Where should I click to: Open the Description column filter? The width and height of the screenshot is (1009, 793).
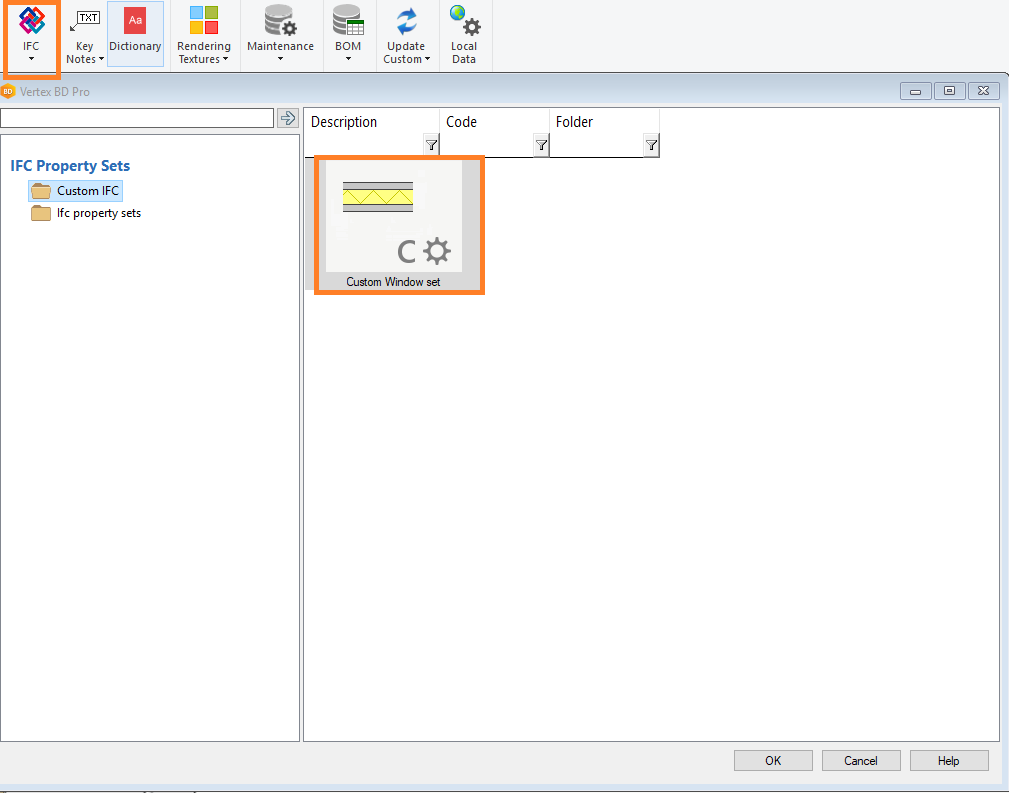click(431, 146)
